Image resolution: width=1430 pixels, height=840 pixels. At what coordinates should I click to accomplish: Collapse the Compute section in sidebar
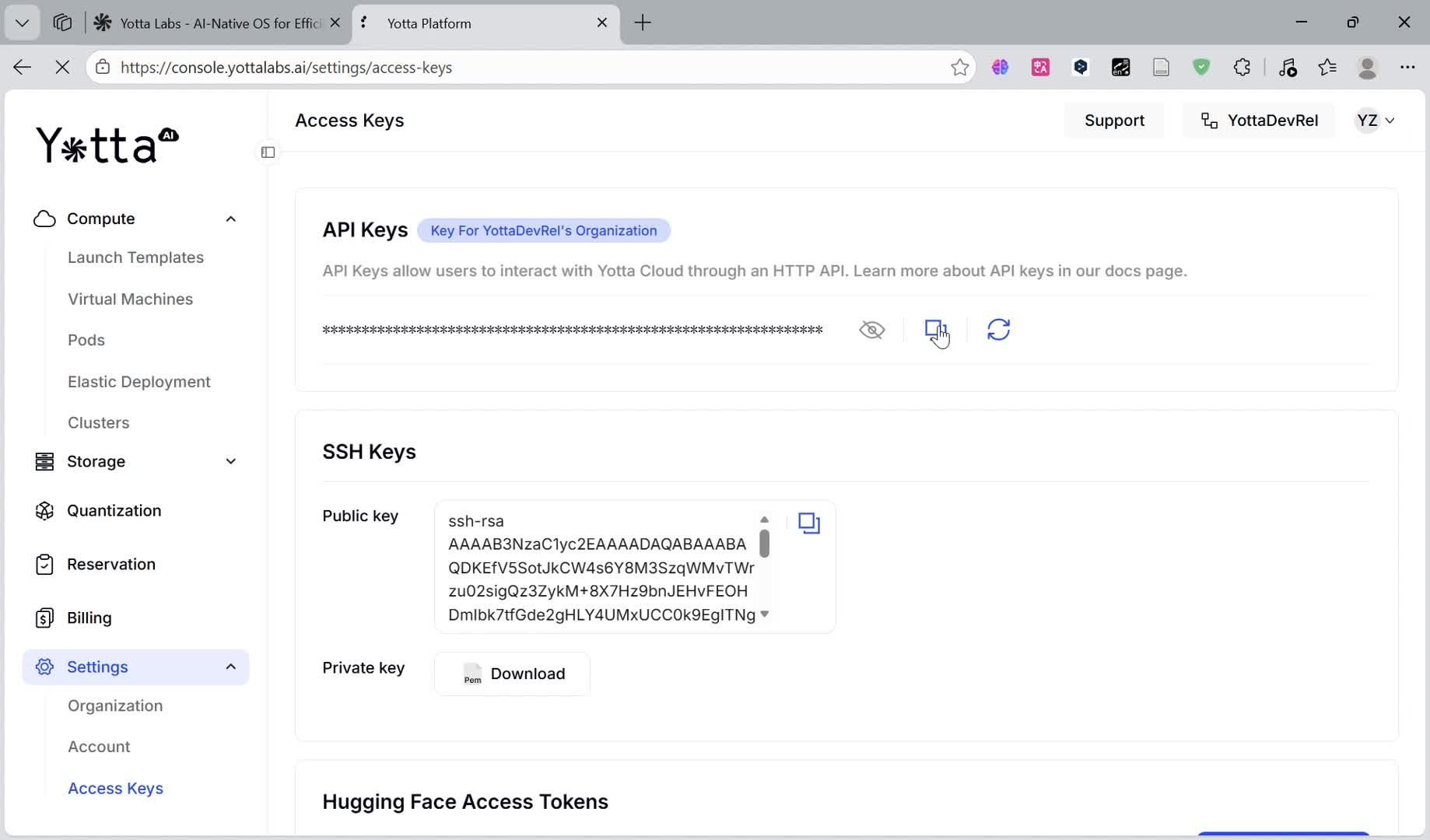230,219
